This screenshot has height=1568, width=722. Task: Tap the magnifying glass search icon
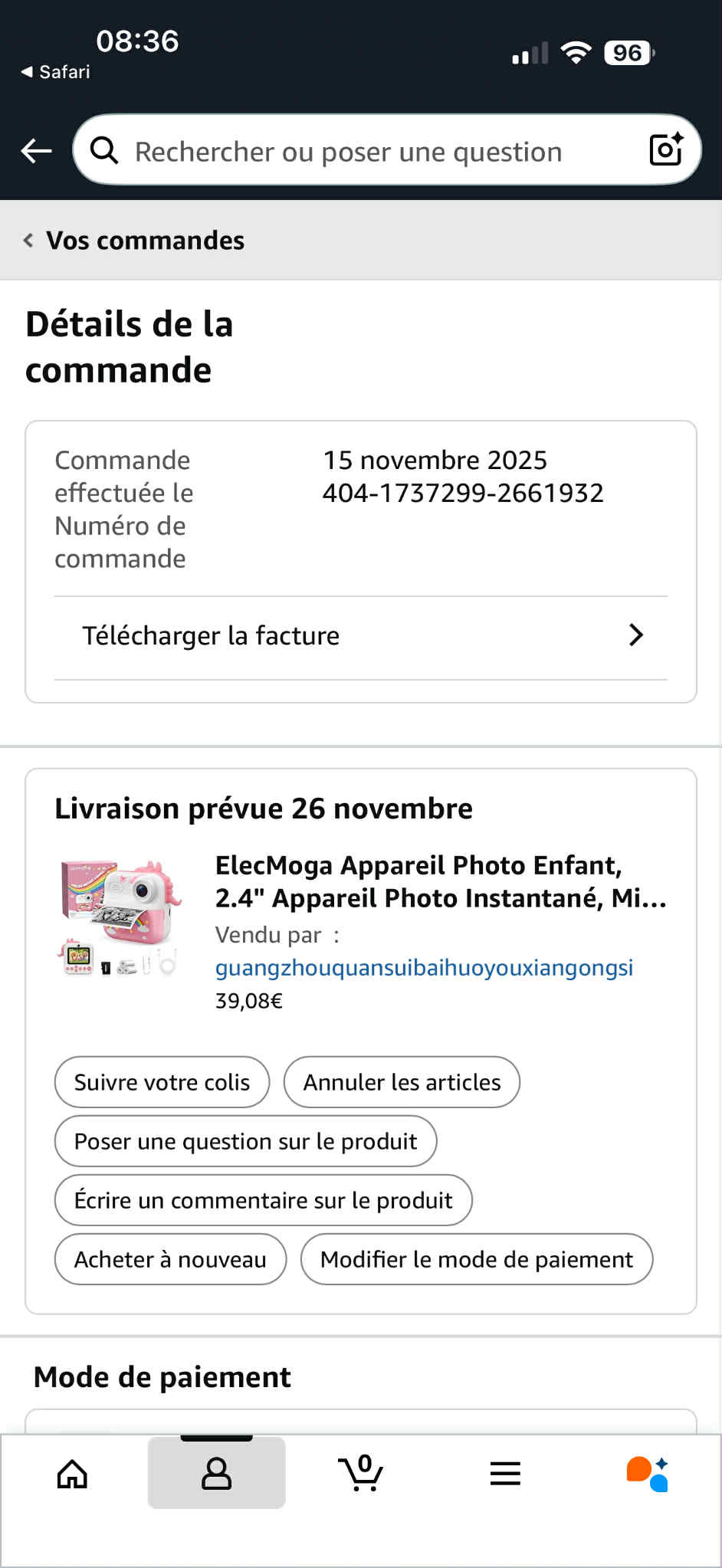point(104,150)
